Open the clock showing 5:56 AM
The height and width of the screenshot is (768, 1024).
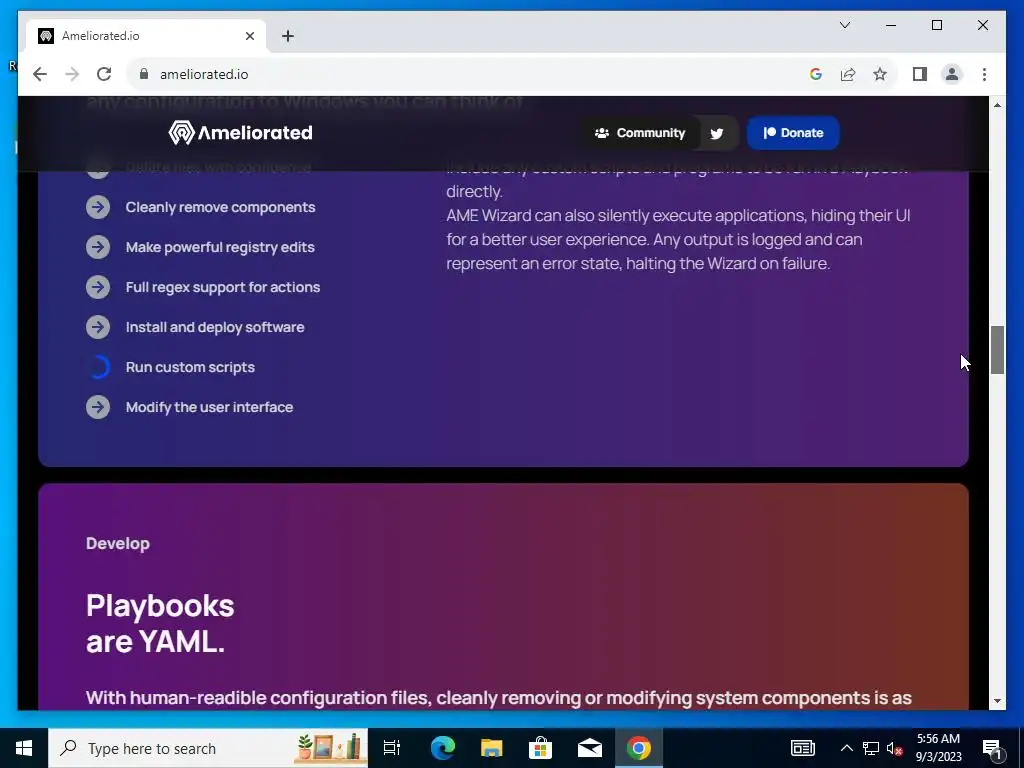pos(938,748)
